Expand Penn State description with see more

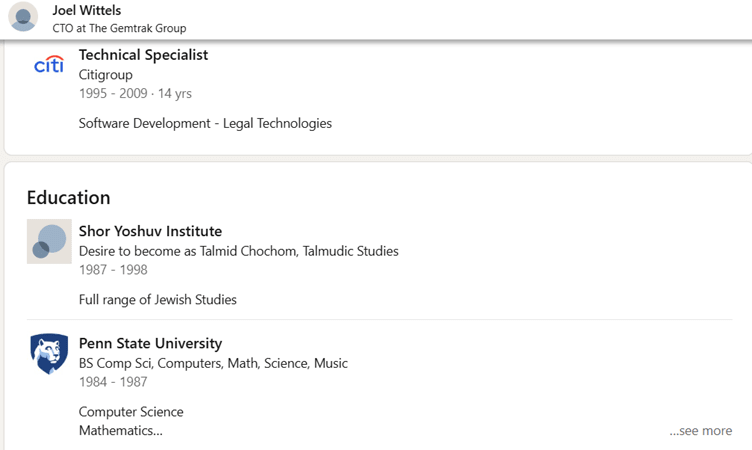coord(700,431)
